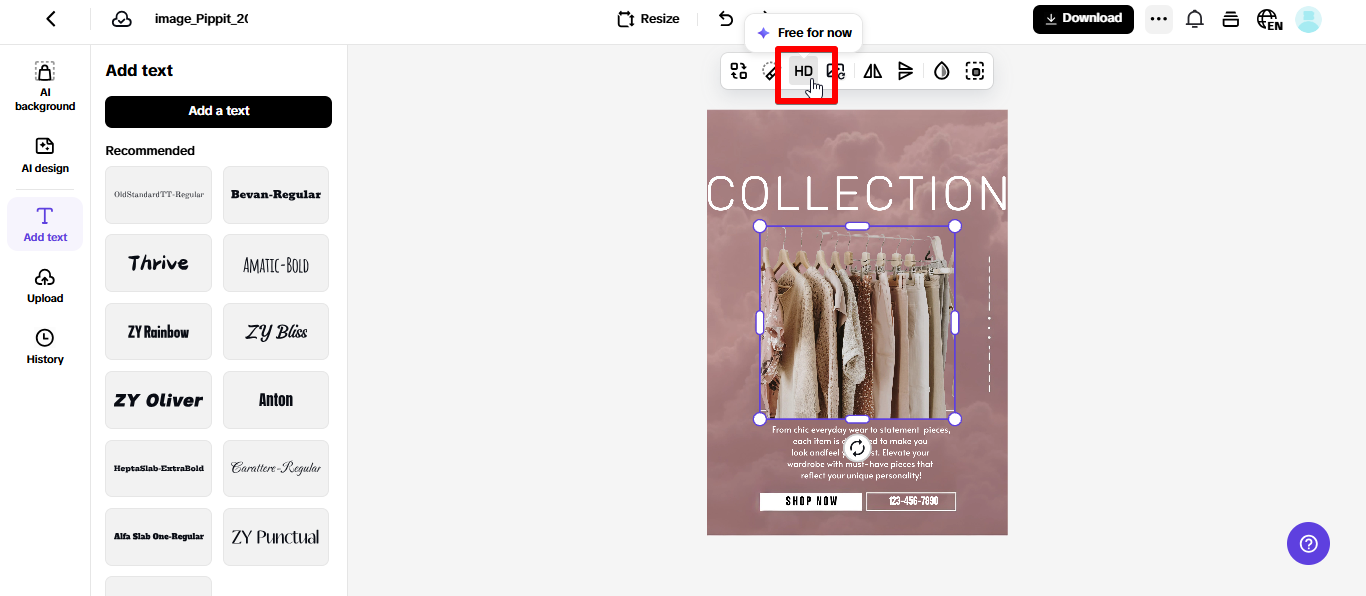Open the History panel
Image resolution: width=1366 pixels, height=596 pixels.
click(45, 346)
